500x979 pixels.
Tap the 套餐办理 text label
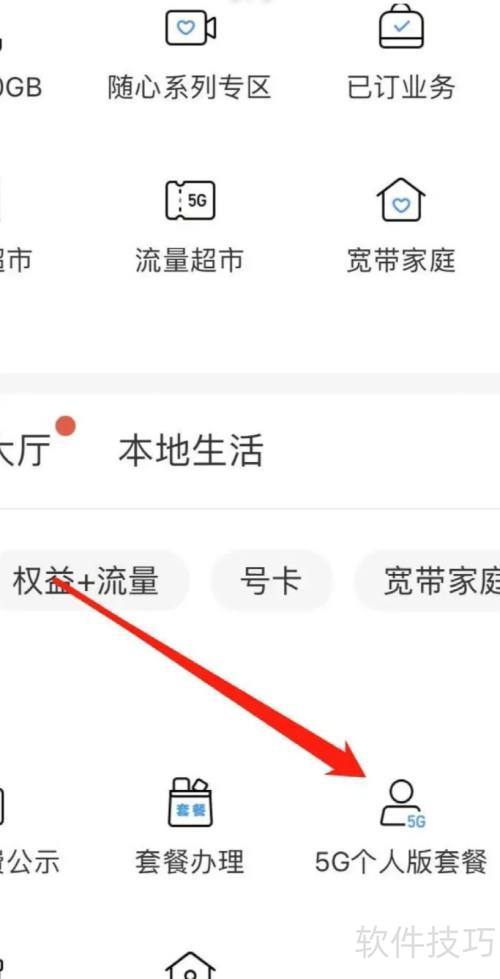[190, 862]
